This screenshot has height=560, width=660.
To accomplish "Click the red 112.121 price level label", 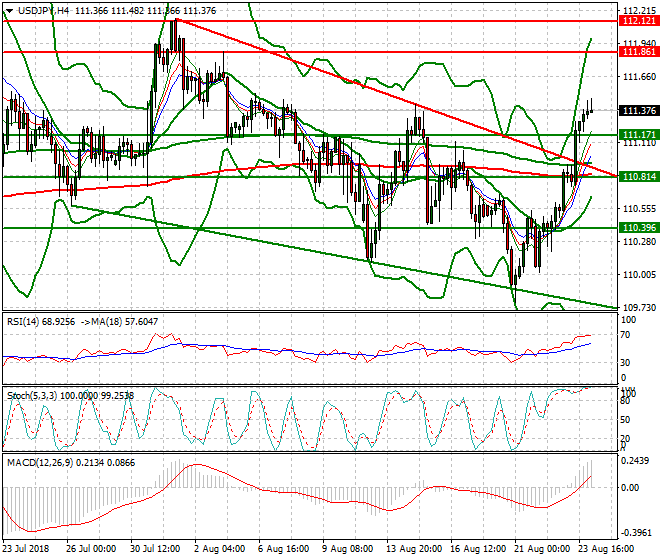I will click(639, 21).
